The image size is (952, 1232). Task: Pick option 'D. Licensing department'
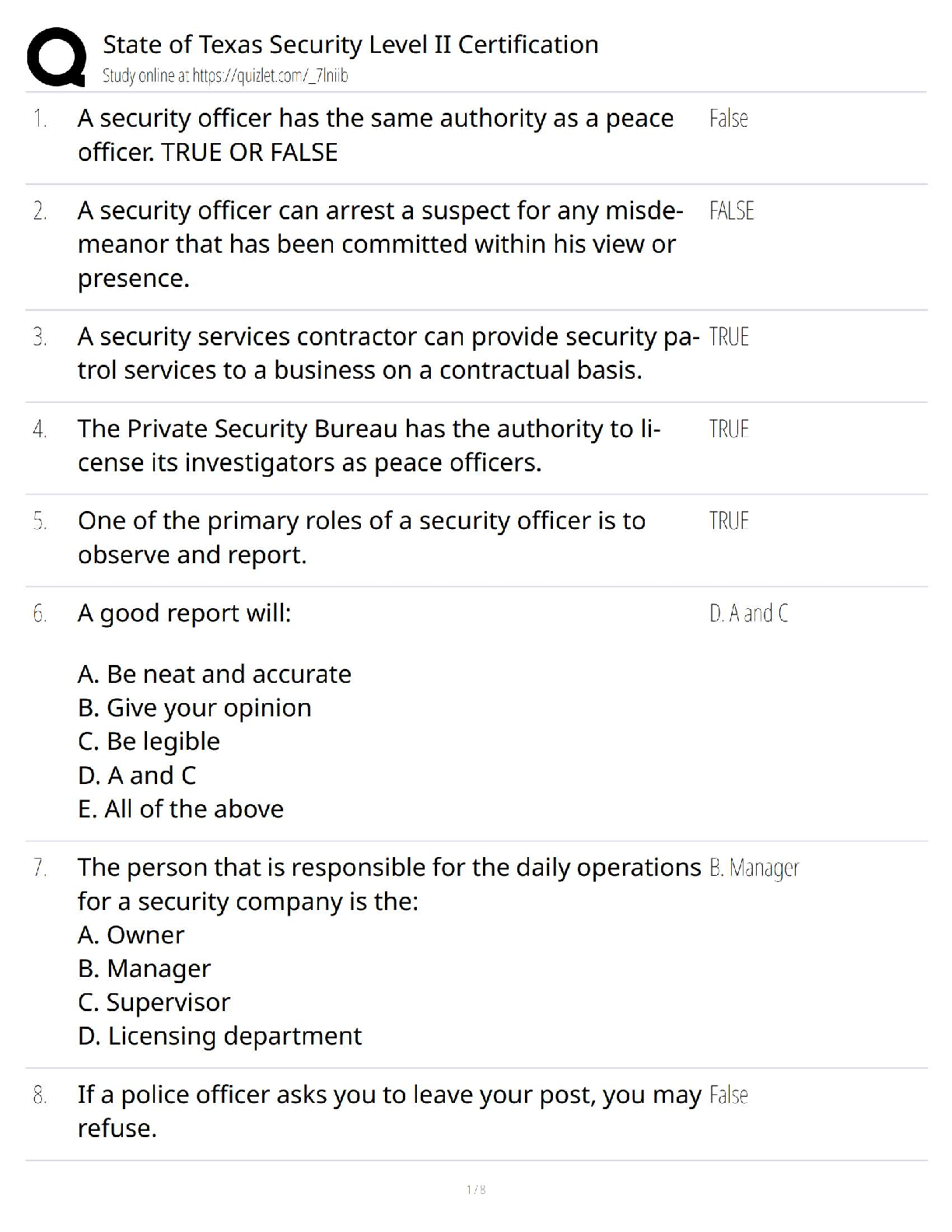(219, 1036)
